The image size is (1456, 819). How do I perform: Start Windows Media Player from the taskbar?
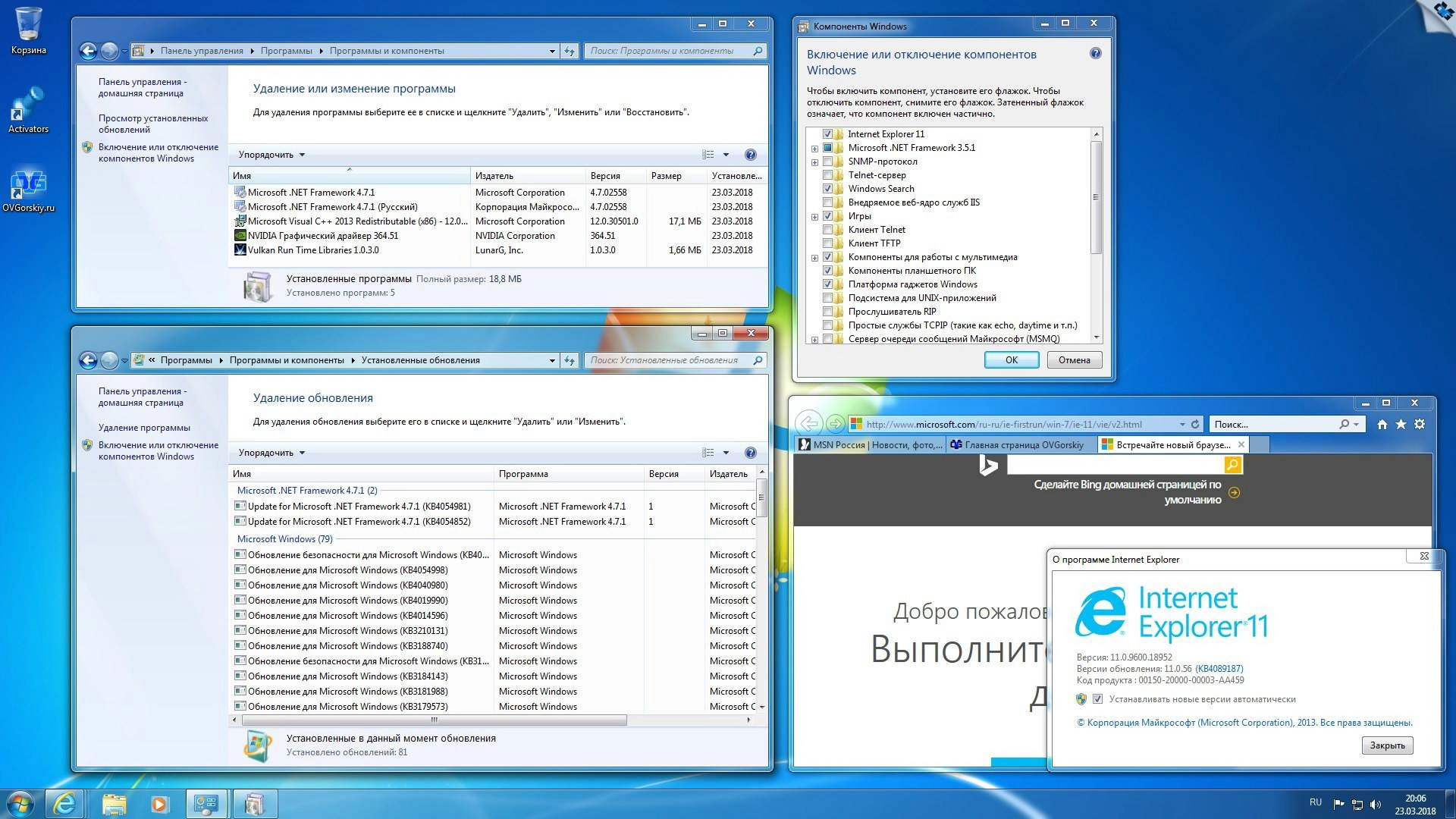pos(159,802)
